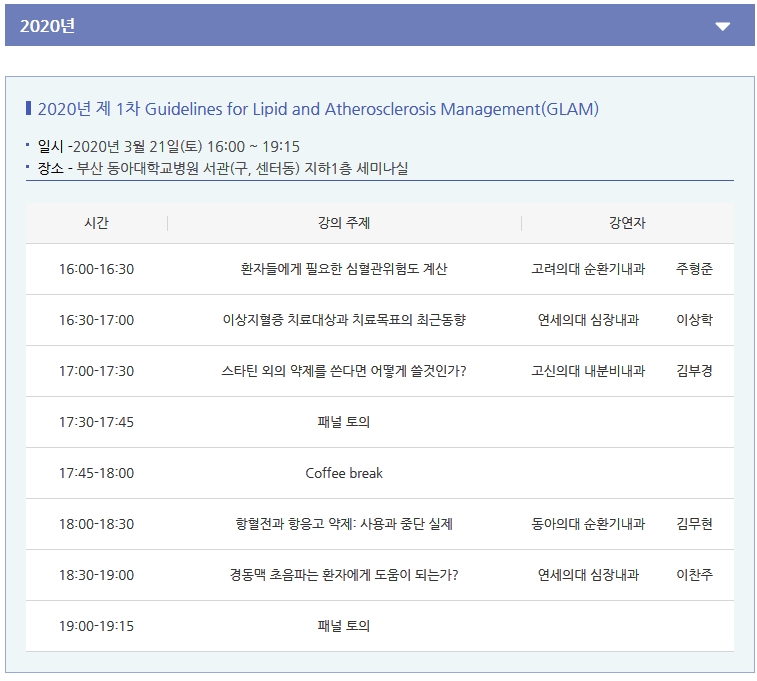The height and width of the screenshot is (681, 757).
Task: Select 패널 토의 in 19:00-19:15 row
Action: (x=344, y=626)
